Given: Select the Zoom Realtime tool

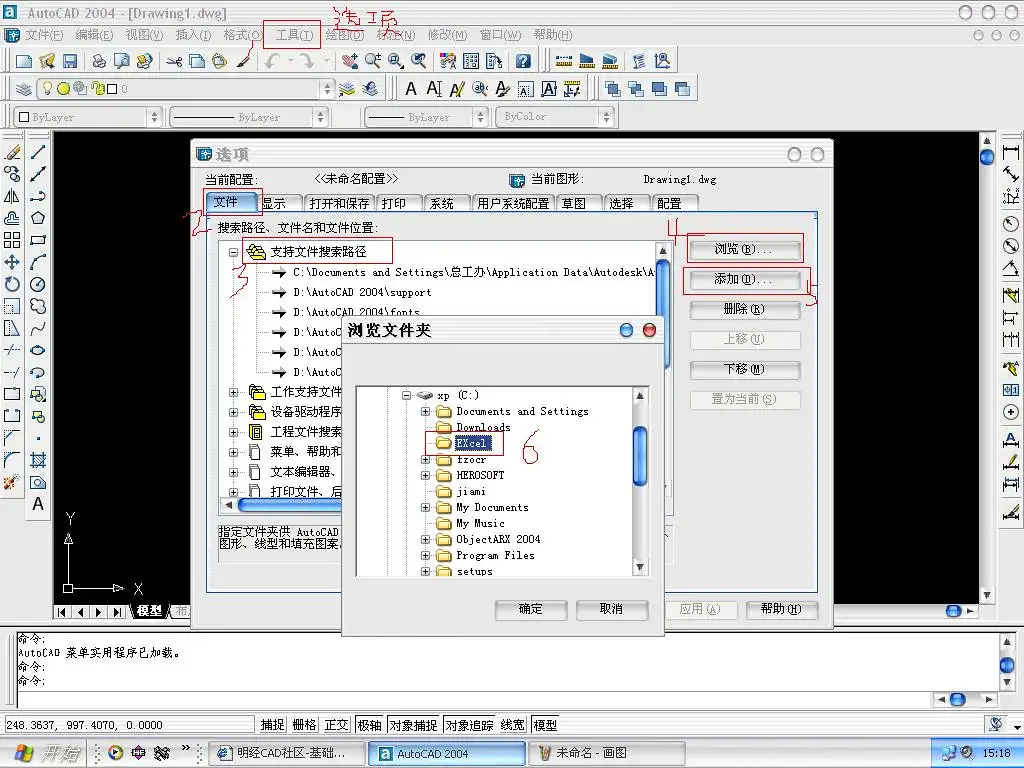Looking at the screenshot, I should pos(373,61).
